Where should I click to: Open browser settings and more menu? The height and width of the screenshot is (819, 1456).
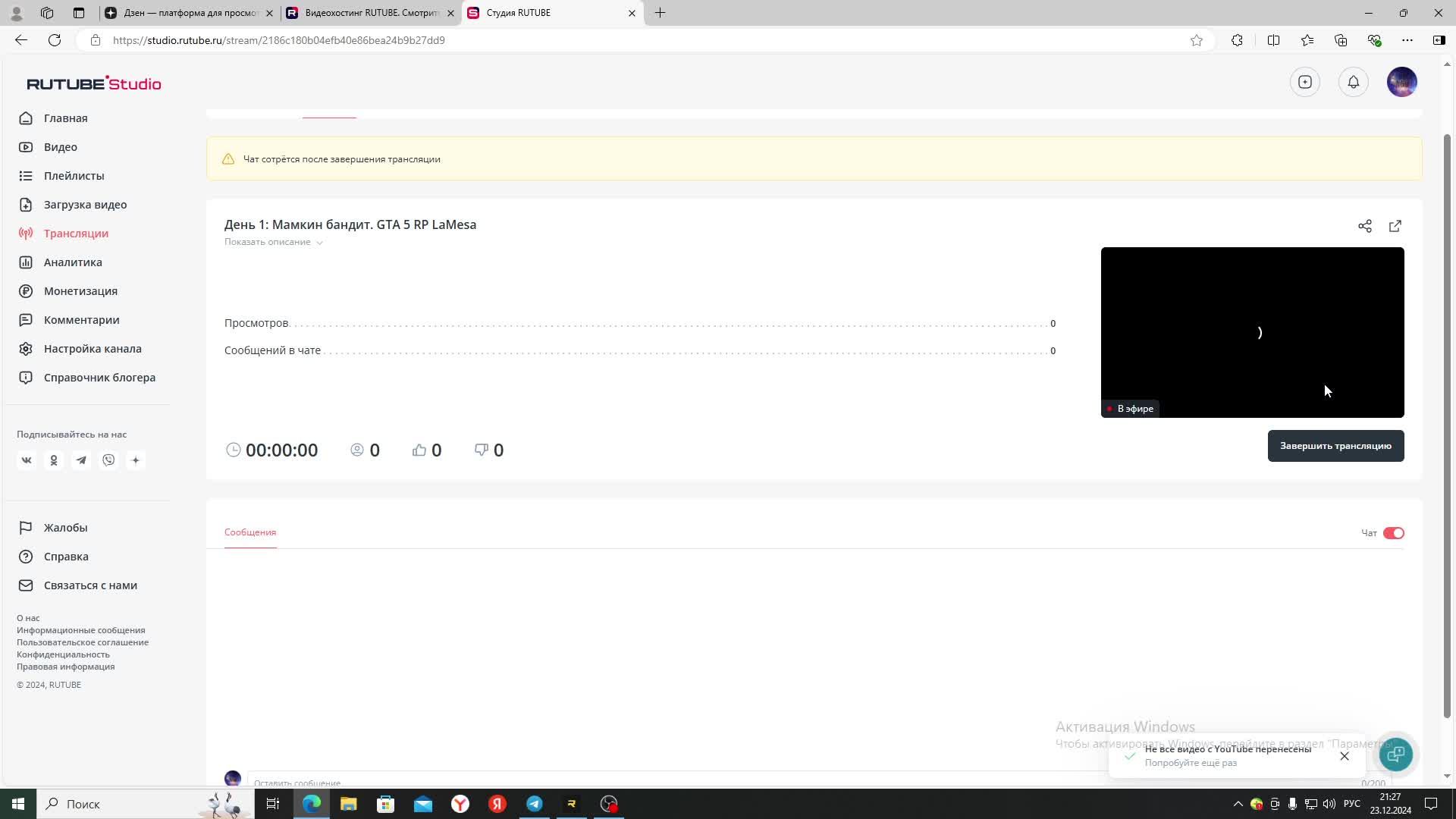click(1407, 40)
